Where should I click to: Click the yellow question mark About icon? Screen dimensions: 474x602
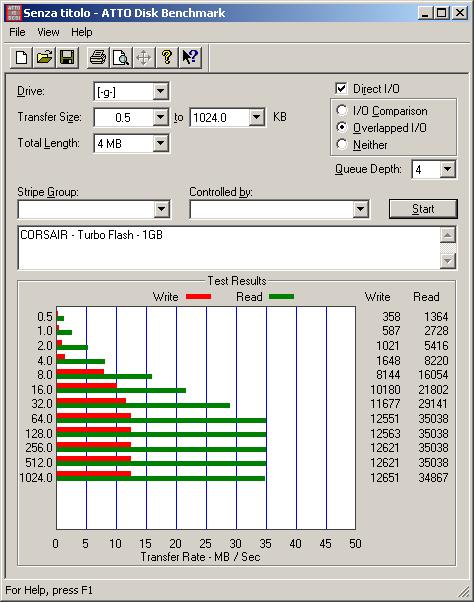click(x=167, y=58)
